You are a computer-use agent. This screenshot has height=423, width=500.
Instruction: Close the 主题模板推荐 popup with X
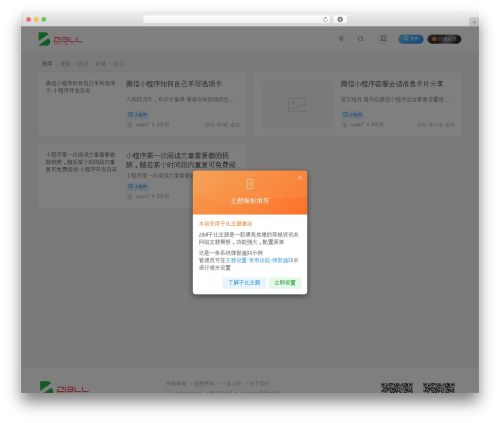300,178
